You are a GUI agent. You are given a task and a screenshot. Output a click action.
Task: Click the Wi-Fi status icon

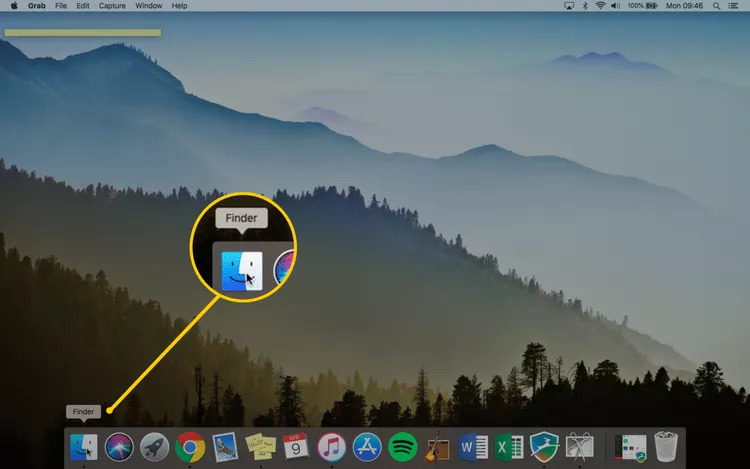601,6
